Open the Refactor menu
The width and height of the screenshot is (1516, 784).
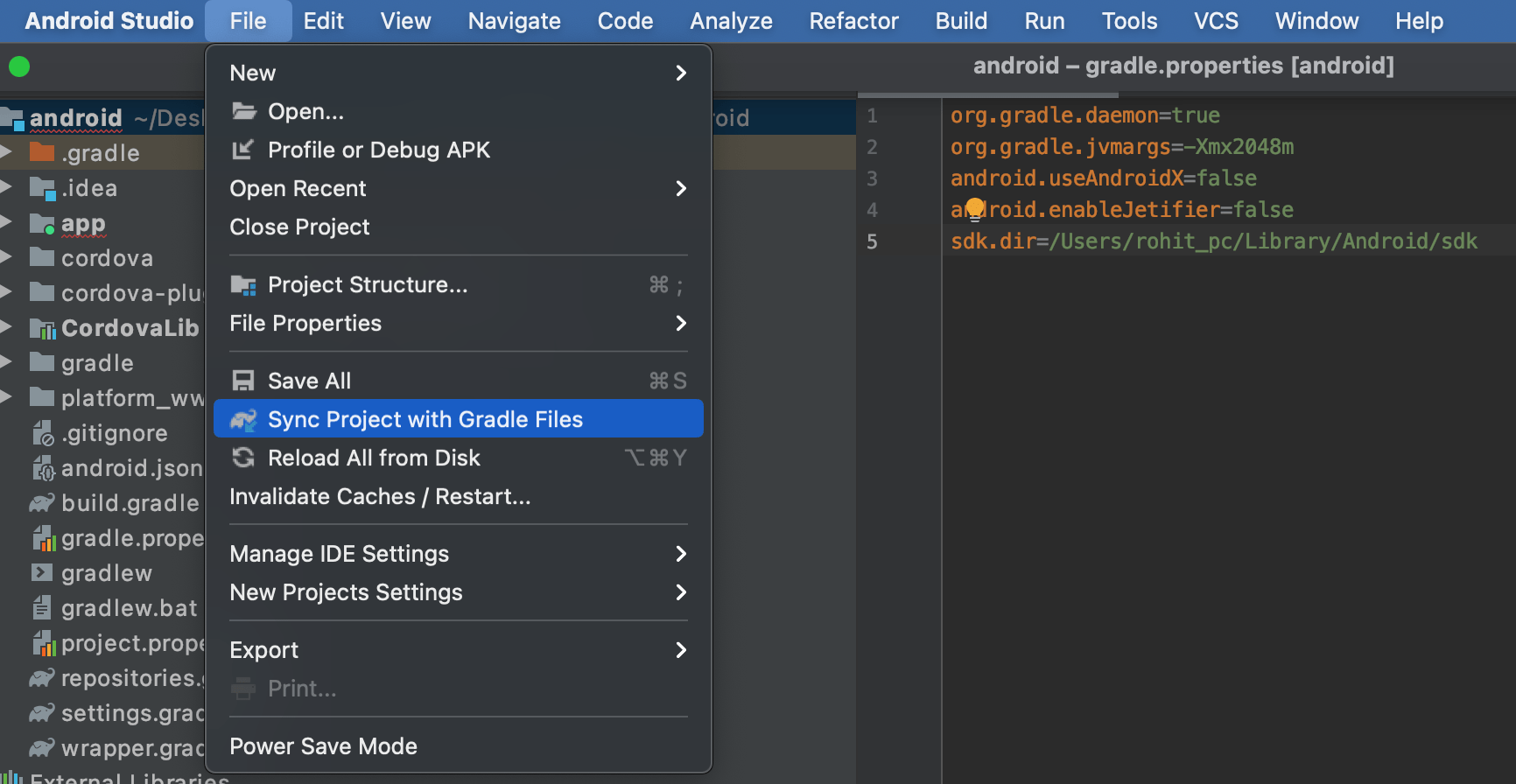coord(853,21)
